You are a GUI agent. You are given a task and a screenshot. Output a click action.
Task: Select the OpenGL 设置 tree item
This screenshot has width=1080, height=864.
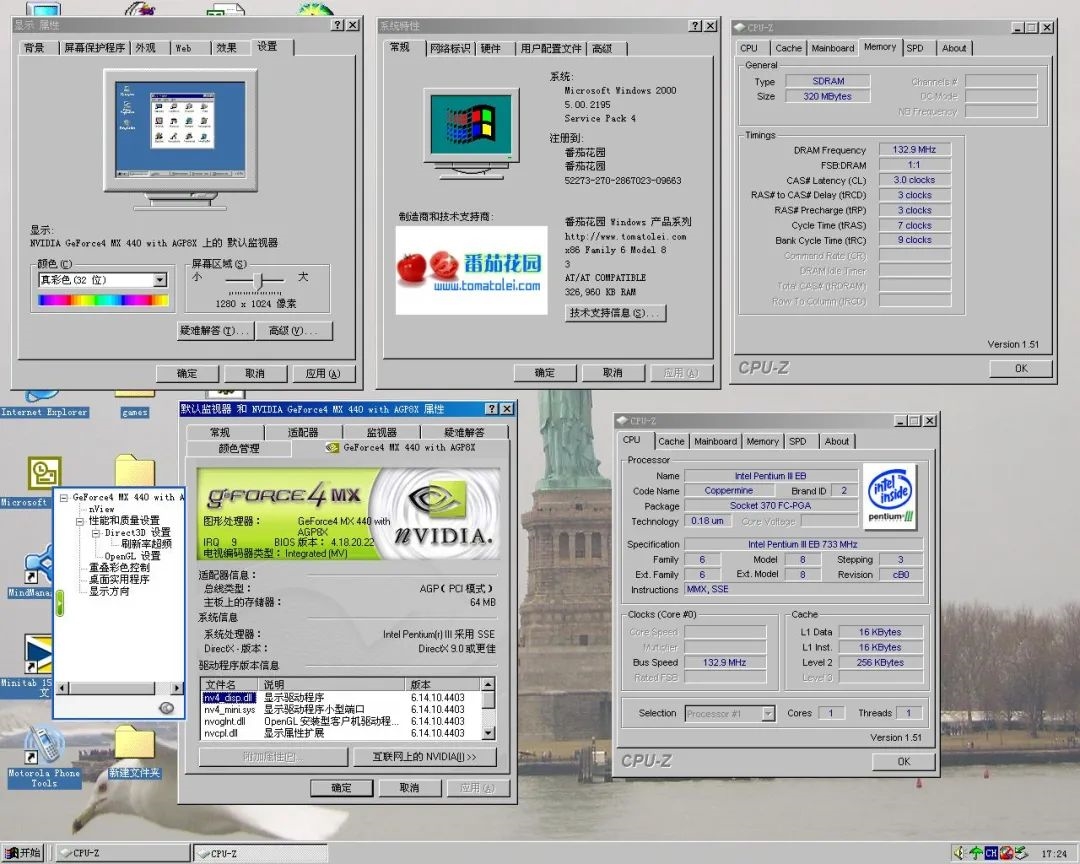[132, 556]
